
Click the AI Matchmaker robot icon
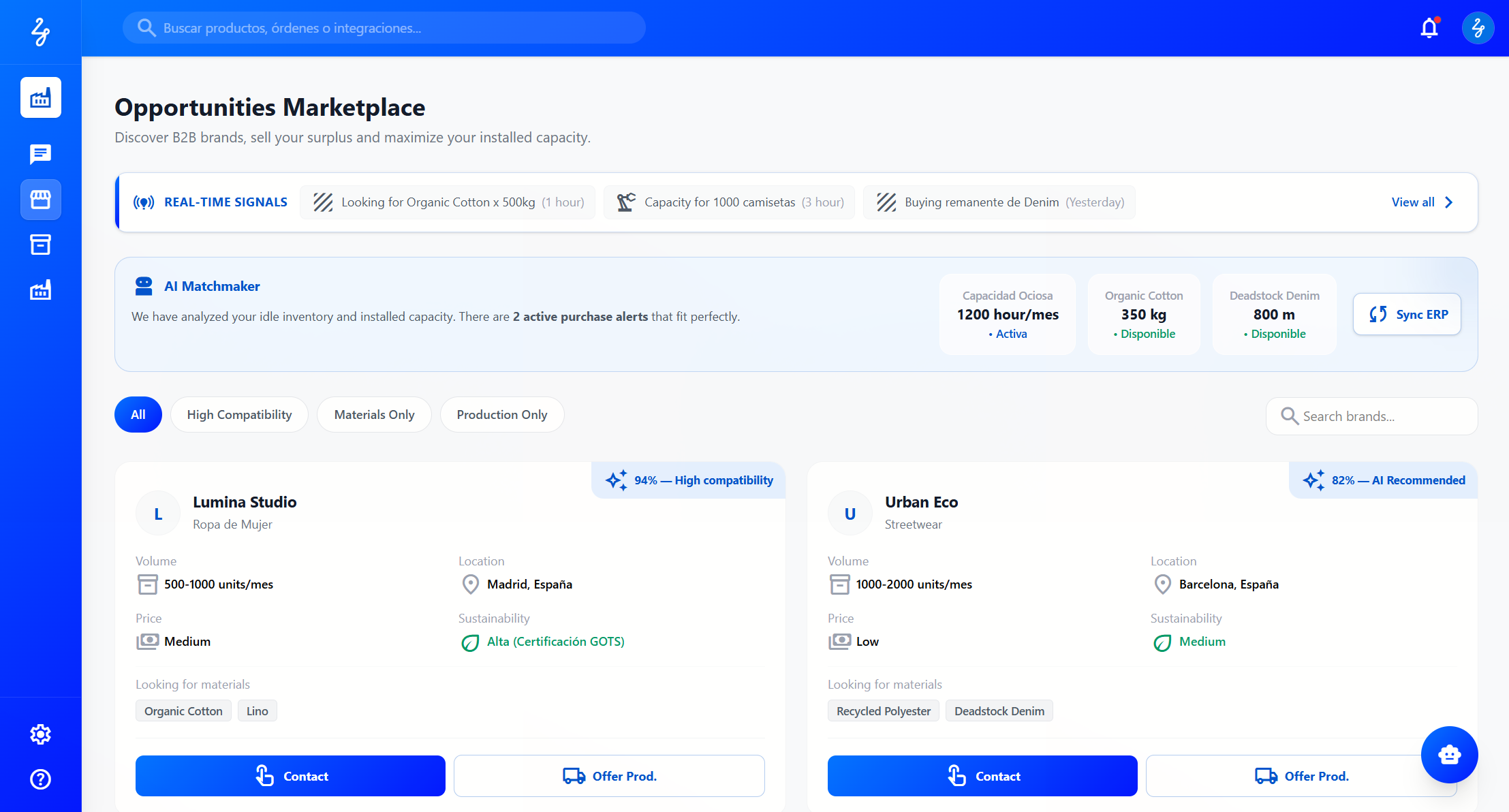pos(144,286)
